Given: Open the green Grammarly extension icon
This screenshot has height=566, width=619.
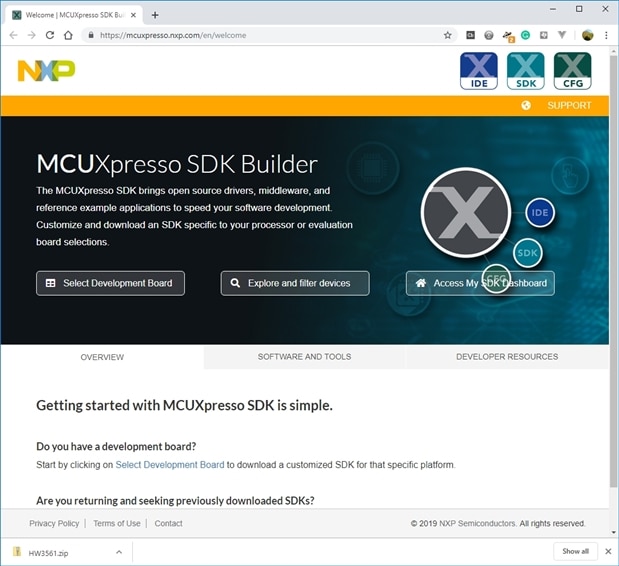Looking at the screenshot, I should coord(525,35).
